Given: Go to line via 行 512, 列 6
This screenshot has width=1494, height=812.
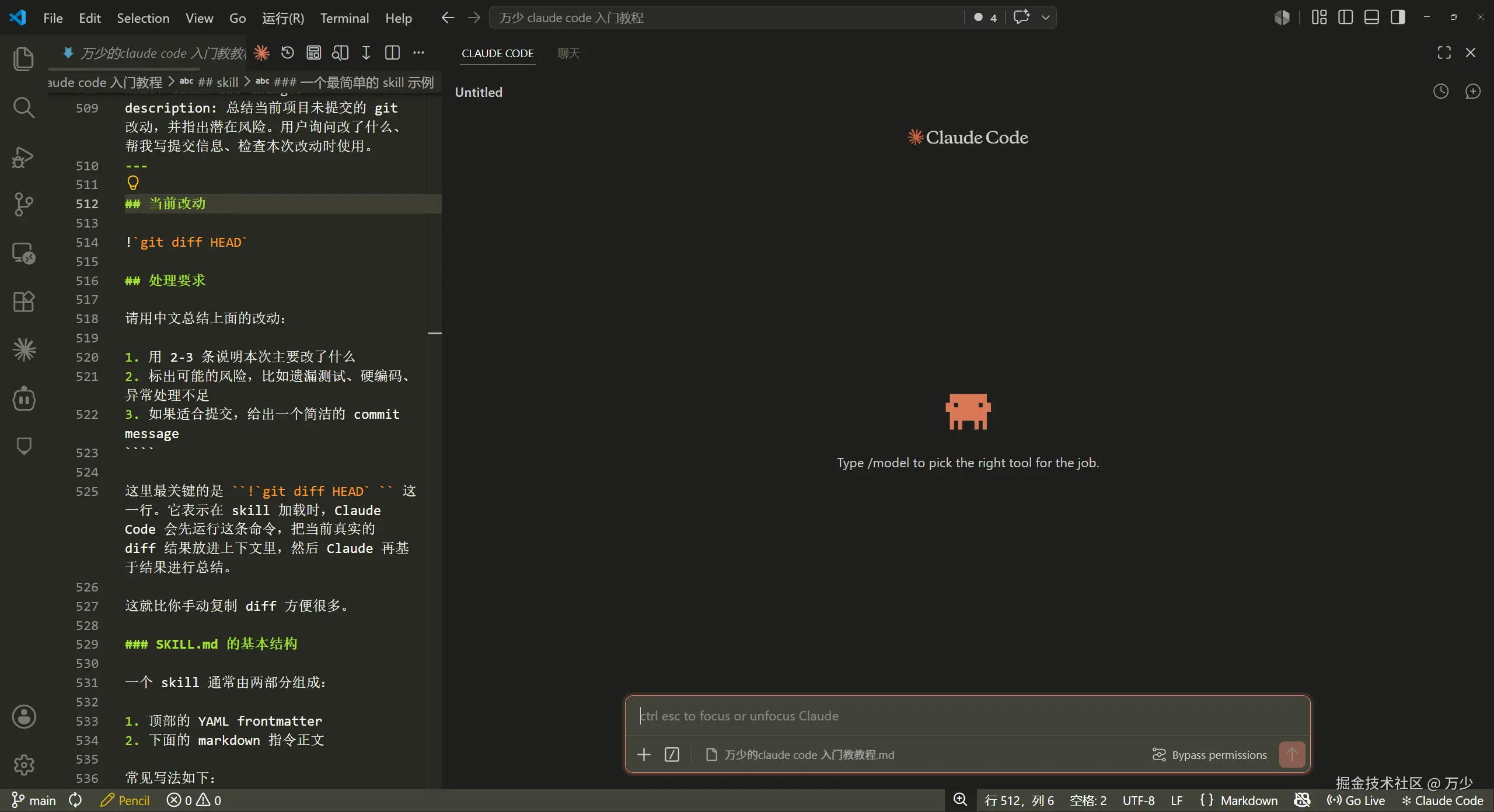Looking at the screenshot, I should coord(1019,800).
